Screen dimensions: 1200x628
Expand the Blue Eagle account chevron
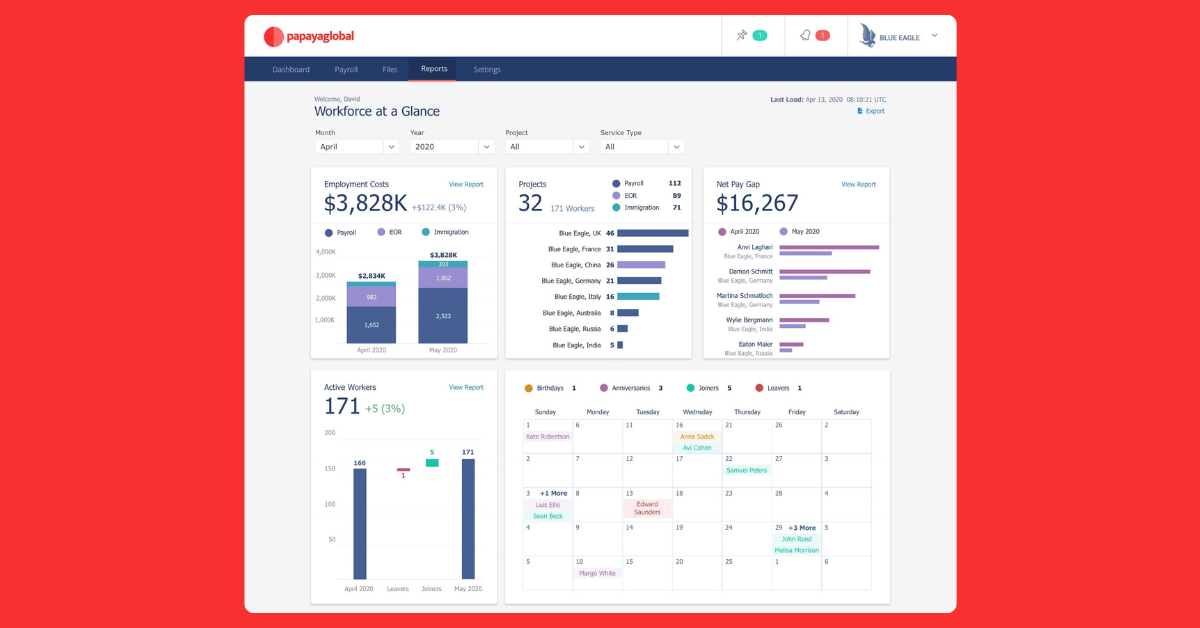point(935,36)
